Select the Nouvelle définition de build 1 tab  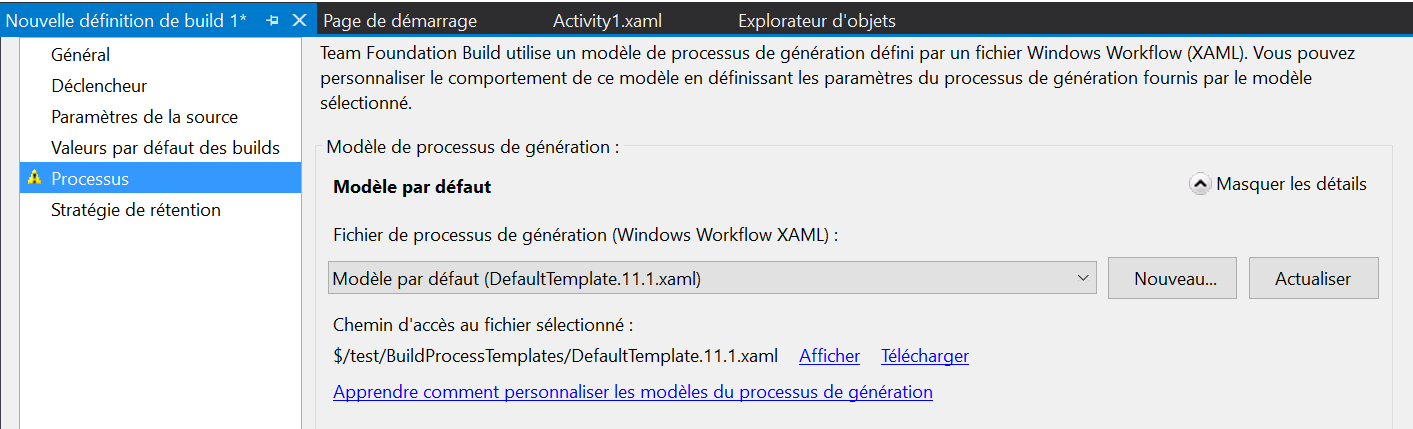127,20
